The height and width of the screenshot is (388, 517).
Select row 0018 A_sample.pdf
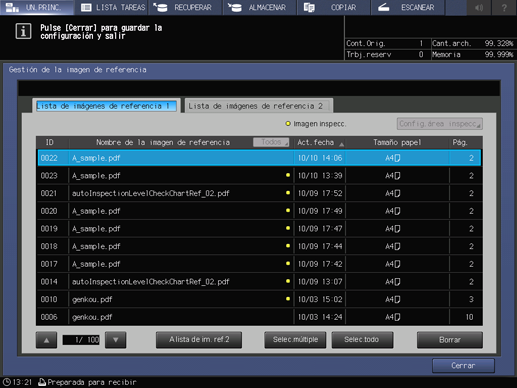[x=259, y=246]
